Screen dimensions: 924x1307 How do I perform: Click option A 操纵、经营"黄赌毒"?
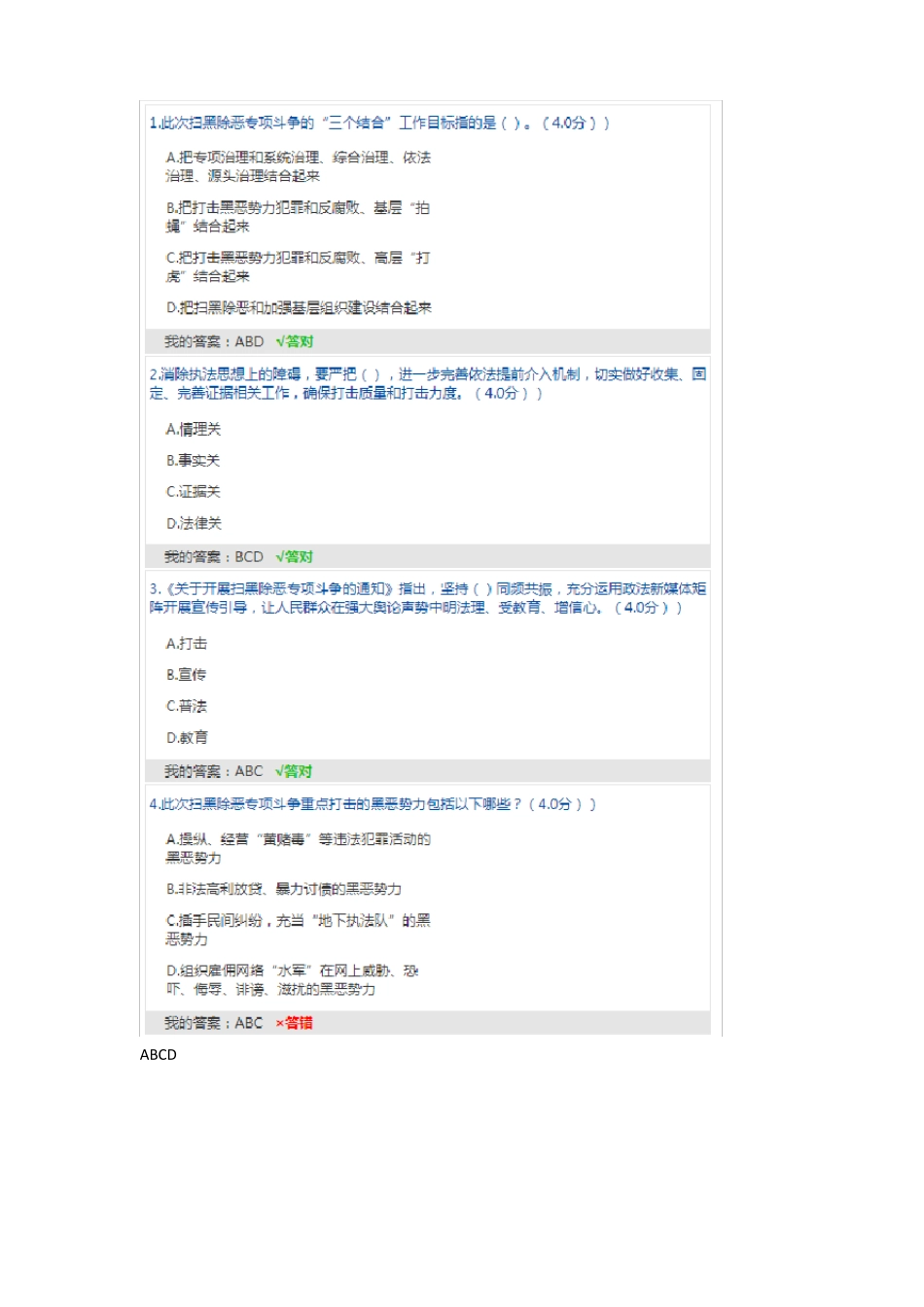click(x=299, y=848)
